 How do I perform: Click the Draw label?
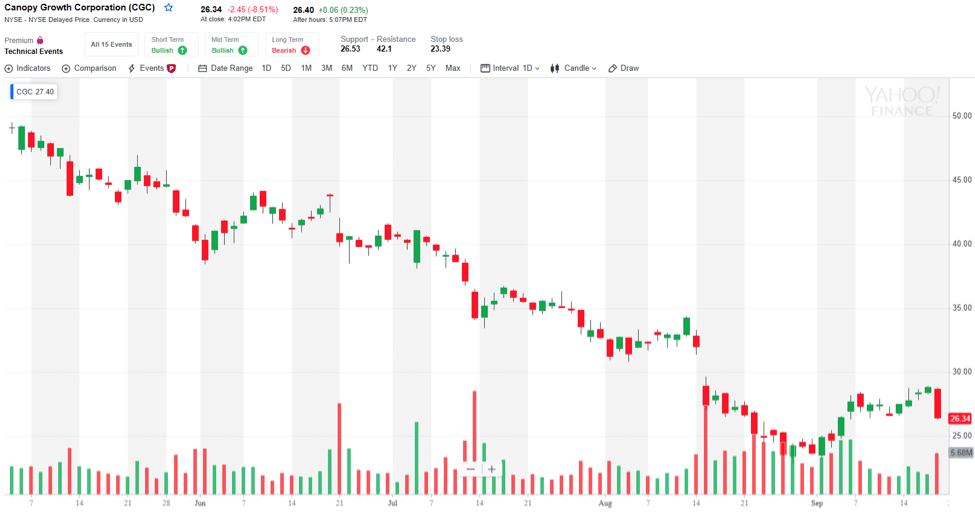(629, 68)
